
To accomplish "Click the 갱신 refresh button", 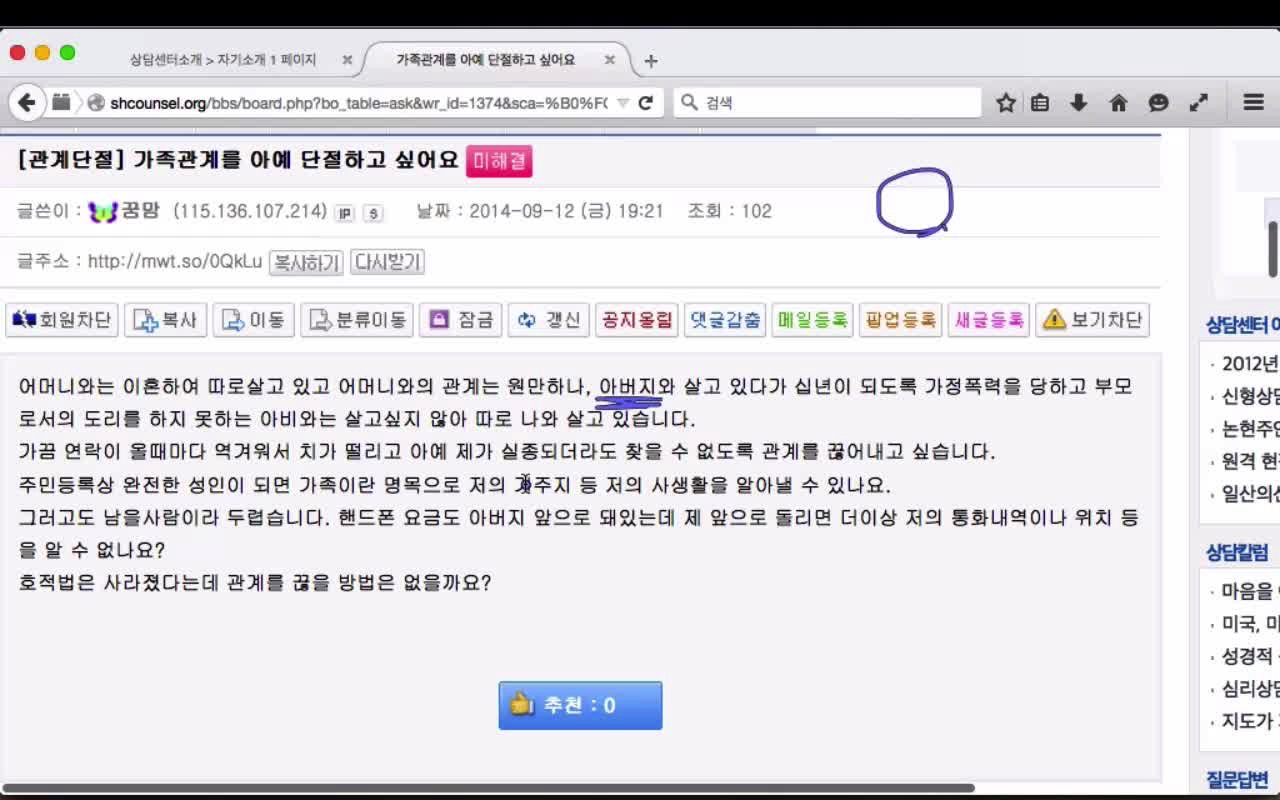I will pos(548,320).
